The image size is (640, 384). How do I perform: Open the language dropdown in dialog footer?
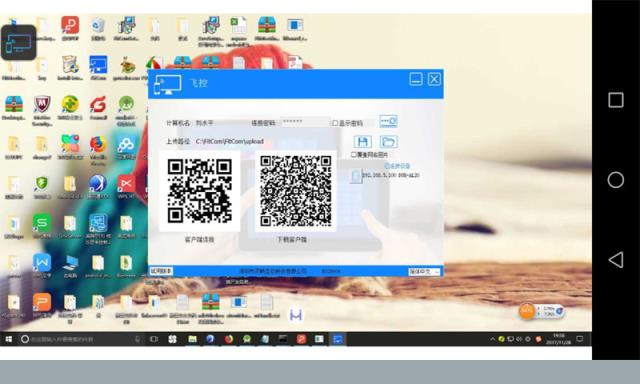click(x=424, y=271)
